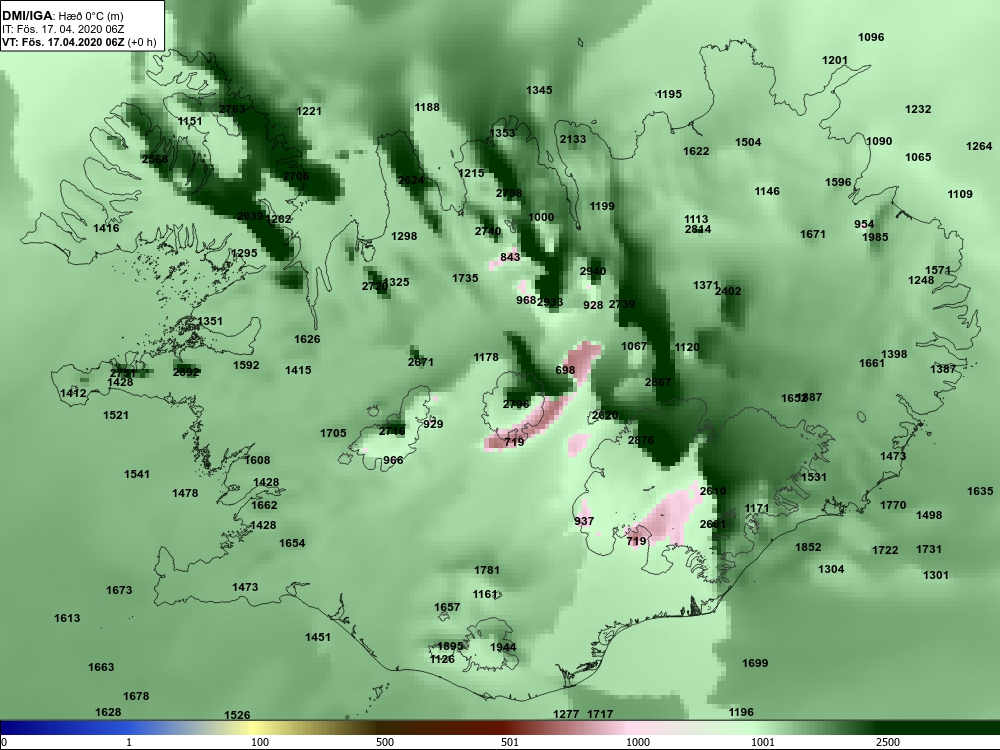Viewport: 1000px width, 750px height.
Task: Select map value 1622
Action: 696,151
